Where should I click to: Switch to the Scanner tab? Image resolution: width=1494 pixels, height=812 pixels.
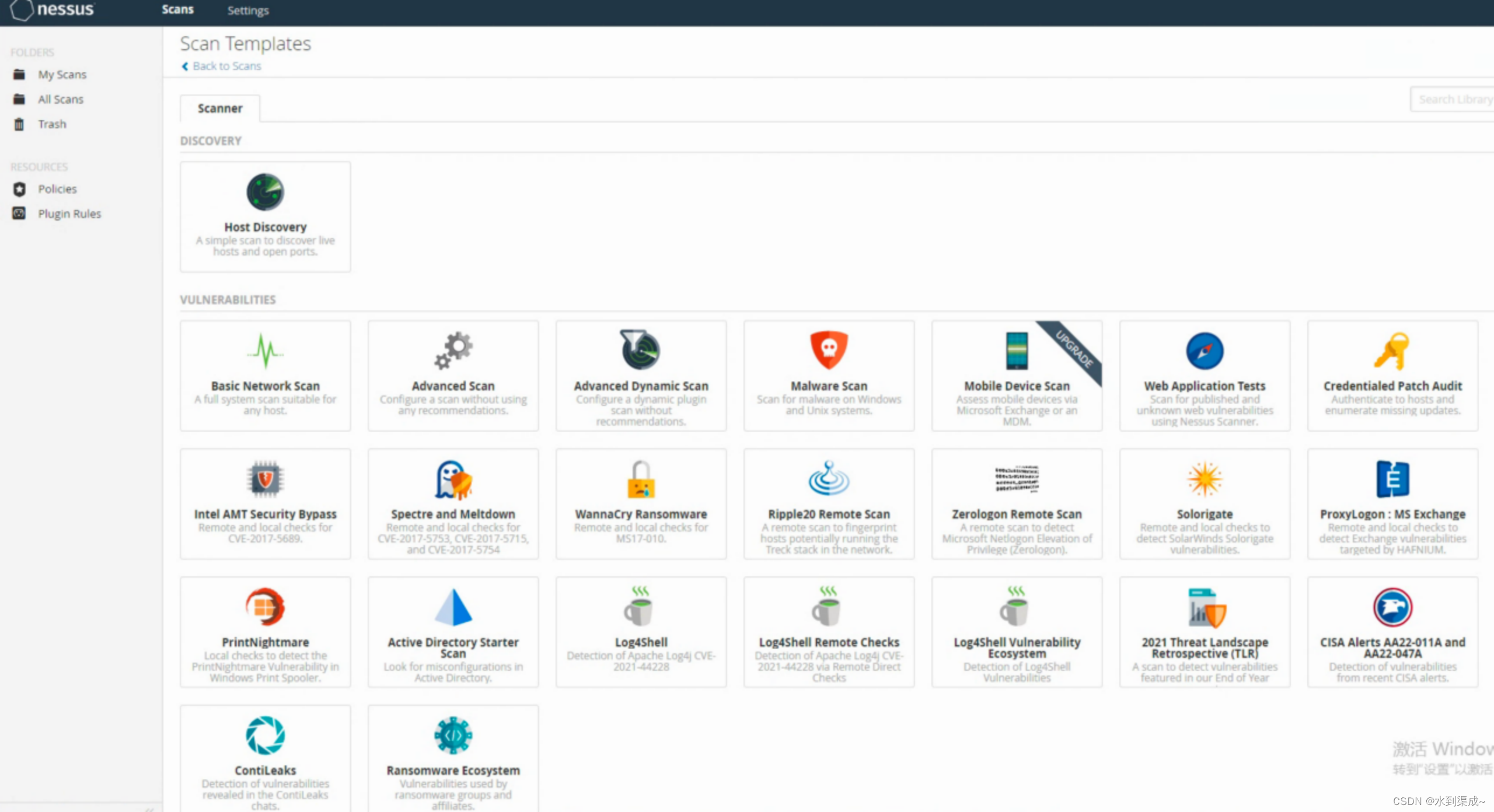(x=220, y=108)
